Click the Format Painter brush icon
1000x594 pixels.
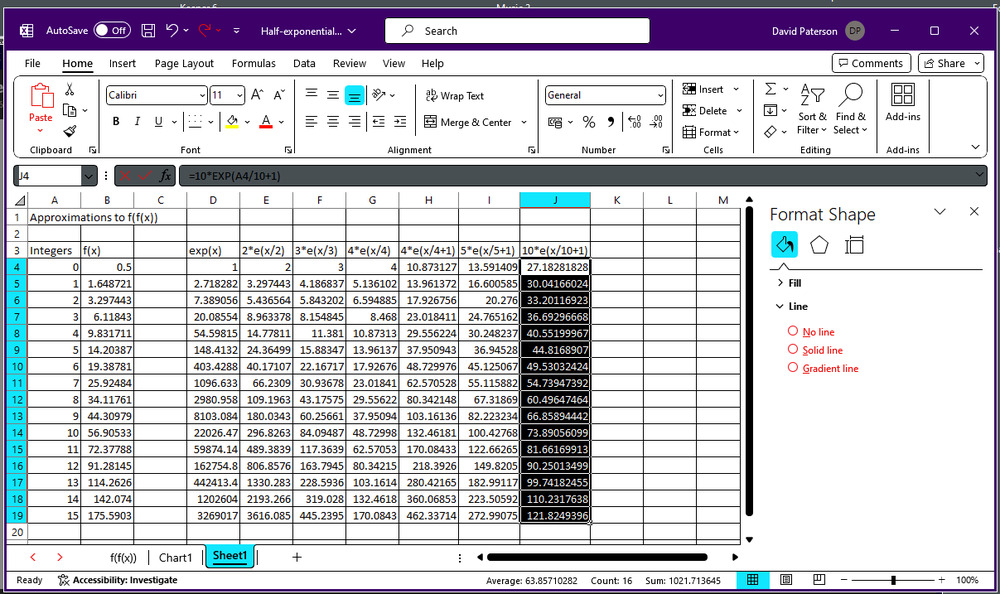70,131
